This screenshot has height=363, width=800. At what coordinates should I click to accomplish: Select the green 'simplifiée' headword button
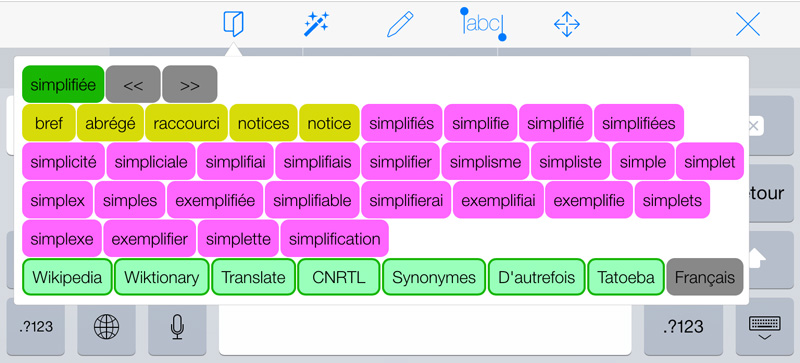(63, 84)
